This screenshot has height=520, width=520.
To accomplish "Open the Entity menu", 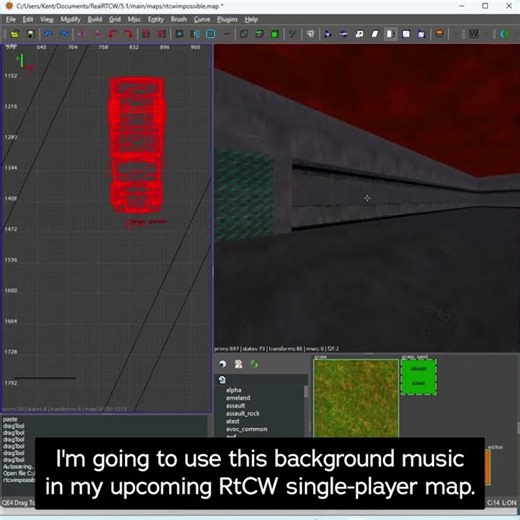I will point(156,19).
